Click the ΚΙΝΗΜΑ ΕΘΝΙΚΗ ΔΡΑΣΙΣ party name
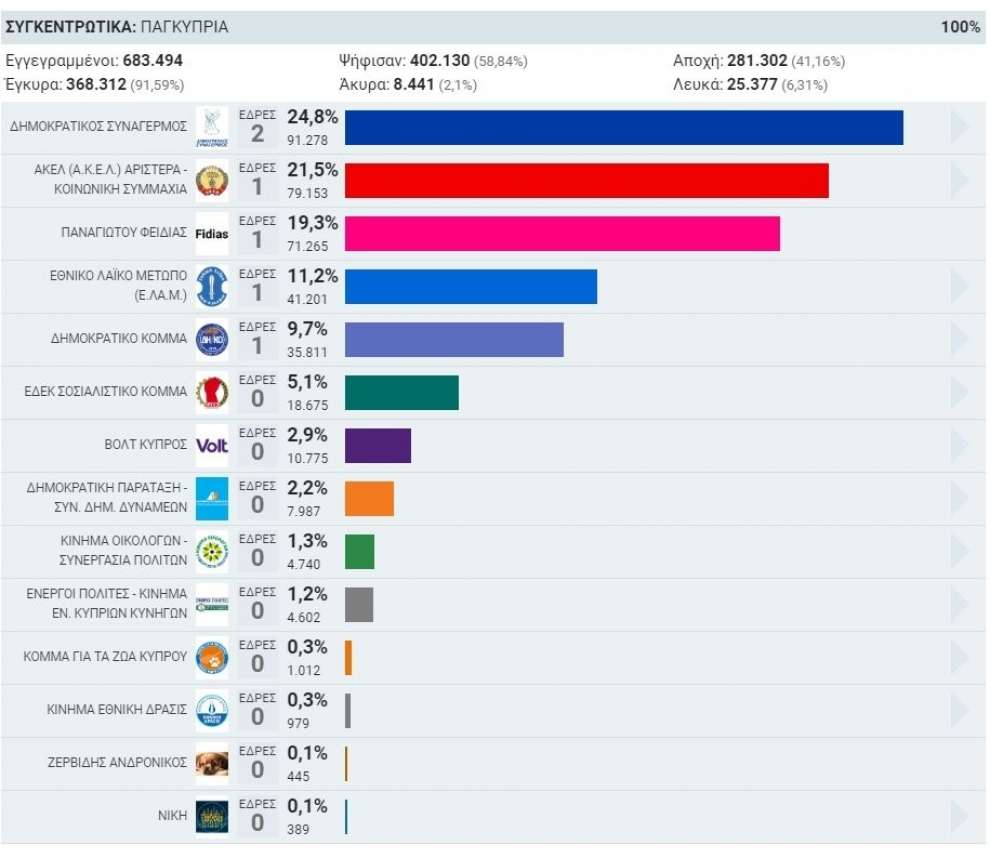 click(x=117, y=710)
